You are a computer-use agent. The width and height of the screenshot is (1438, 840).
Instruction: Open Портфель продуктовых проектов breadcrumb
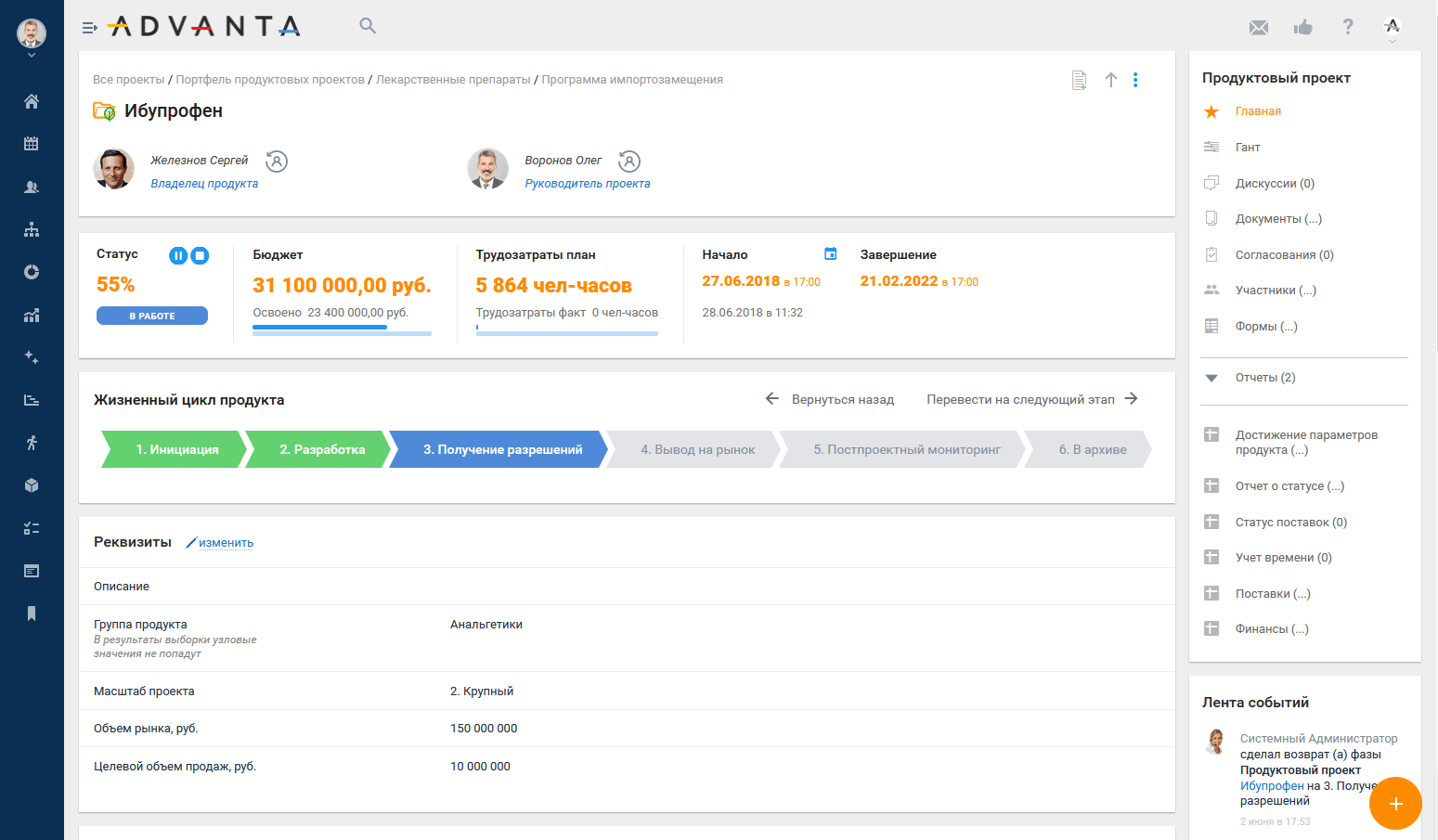(270, 80)
